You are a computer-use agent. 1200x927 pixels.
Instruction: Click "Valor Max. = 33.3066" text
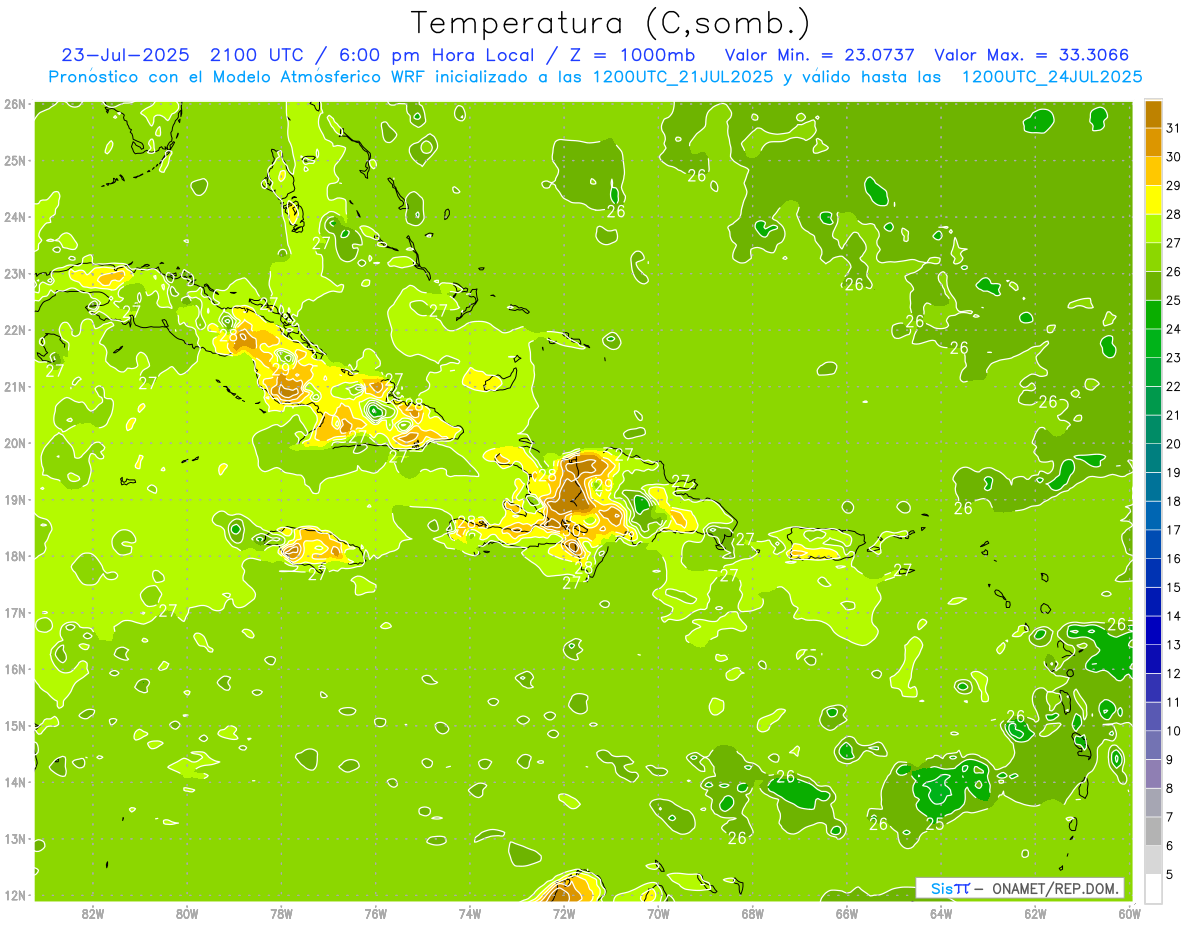1031,55
